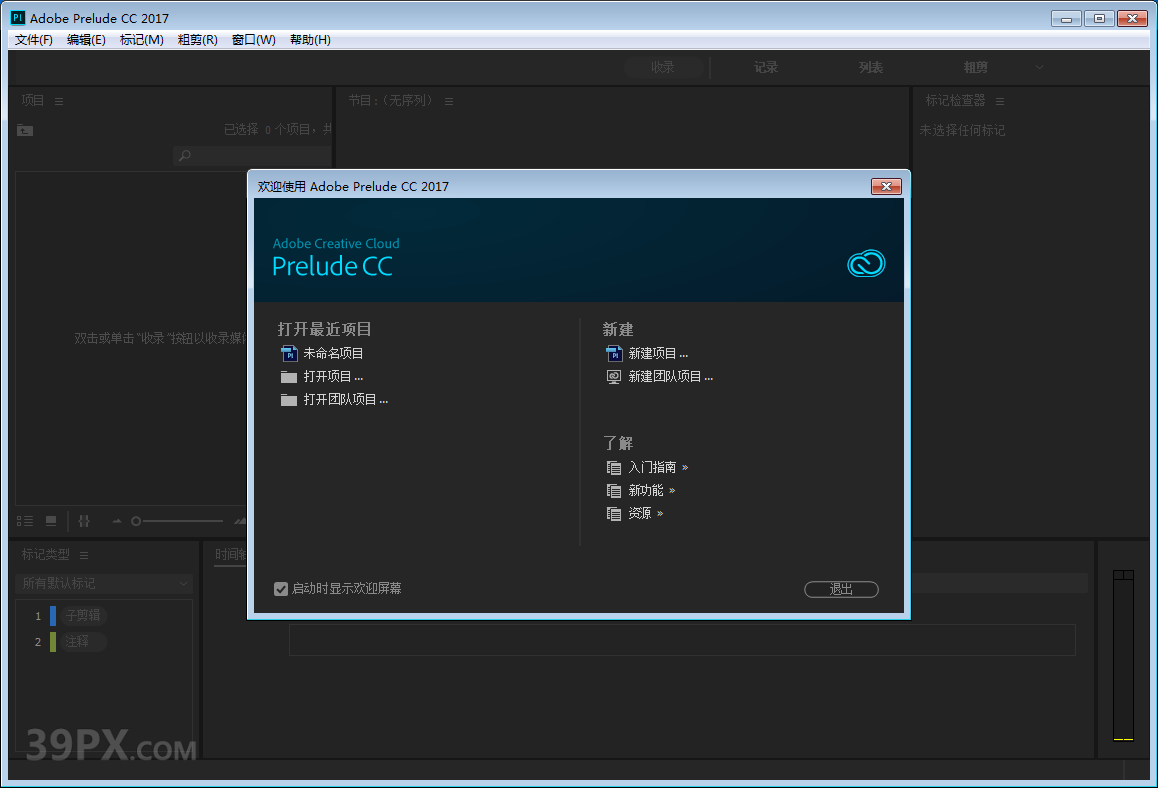Select the 子剪辑 marker type
The height and width of the screenshot is (788, 1158).
[83, 615]
